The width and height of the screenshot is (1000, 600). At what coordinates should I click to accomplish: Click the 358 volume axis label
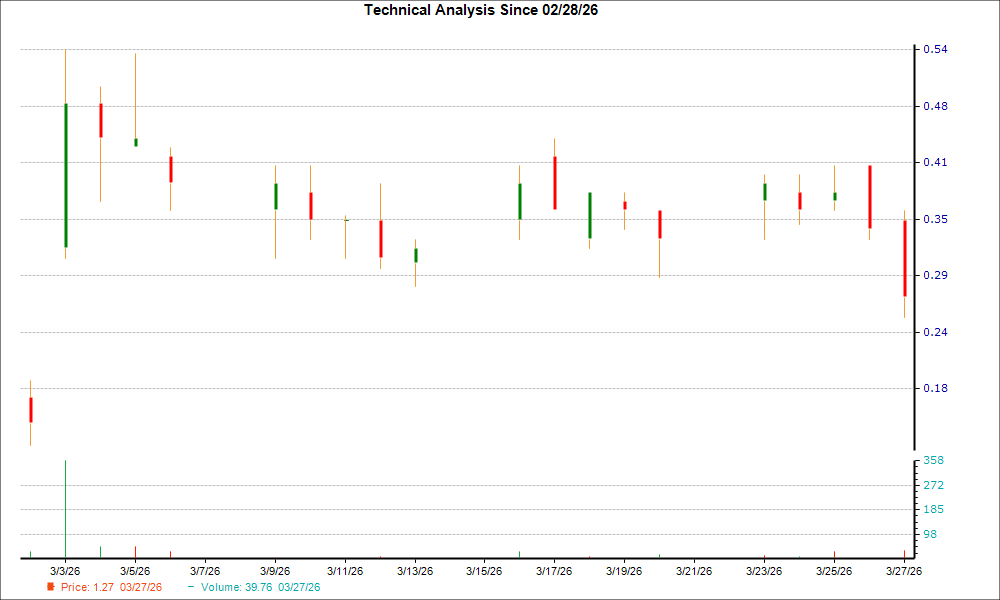tap(934, 461)
